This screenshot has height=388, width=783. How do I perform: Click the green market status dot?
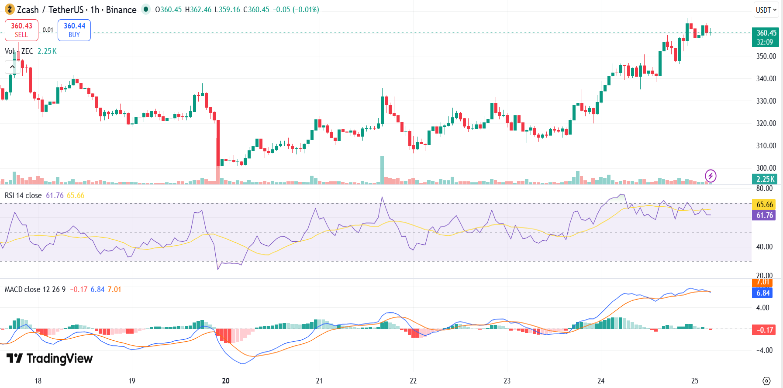(x=145, y=9)
